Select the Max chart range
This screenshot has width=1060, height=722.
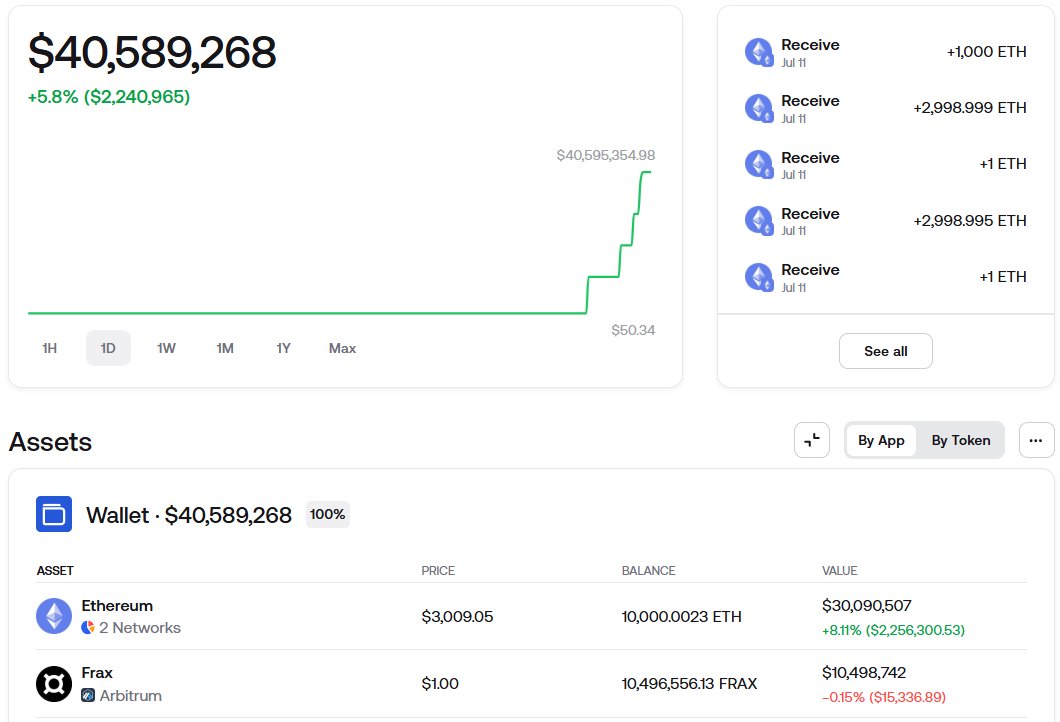pos(342,348)
